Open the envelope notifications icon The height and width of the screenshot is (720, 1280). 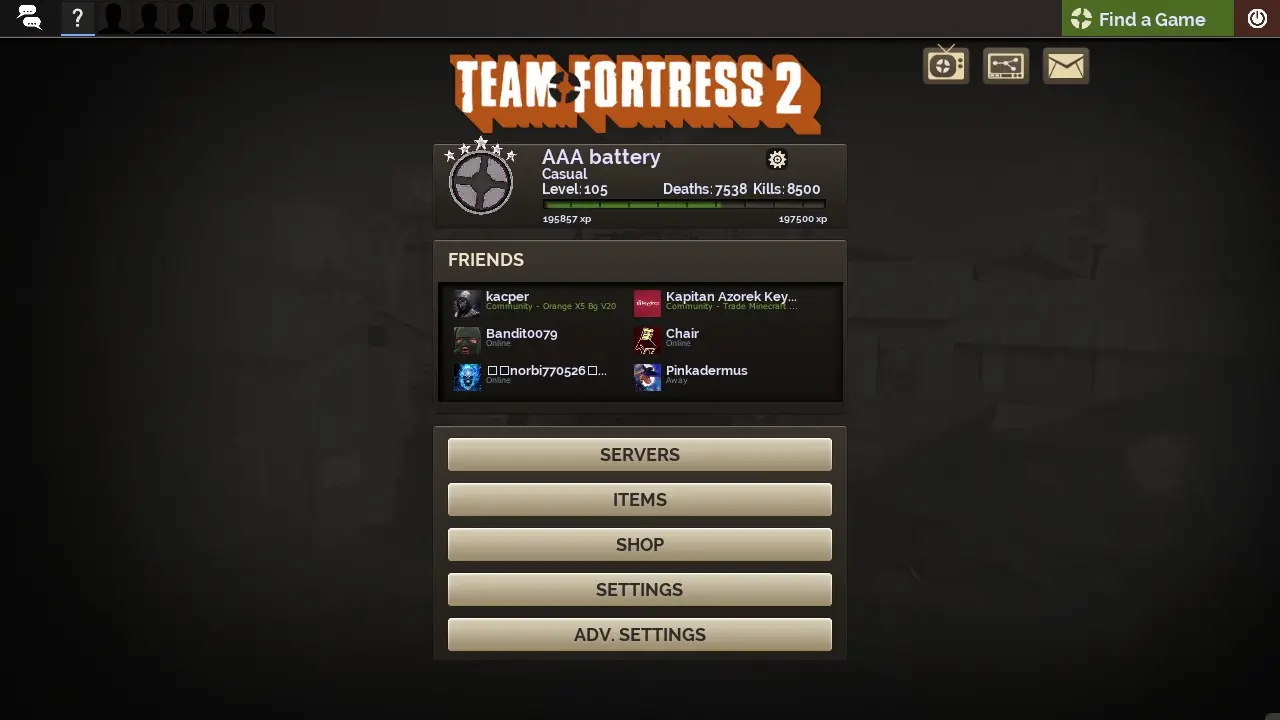tap(1066, 66)
